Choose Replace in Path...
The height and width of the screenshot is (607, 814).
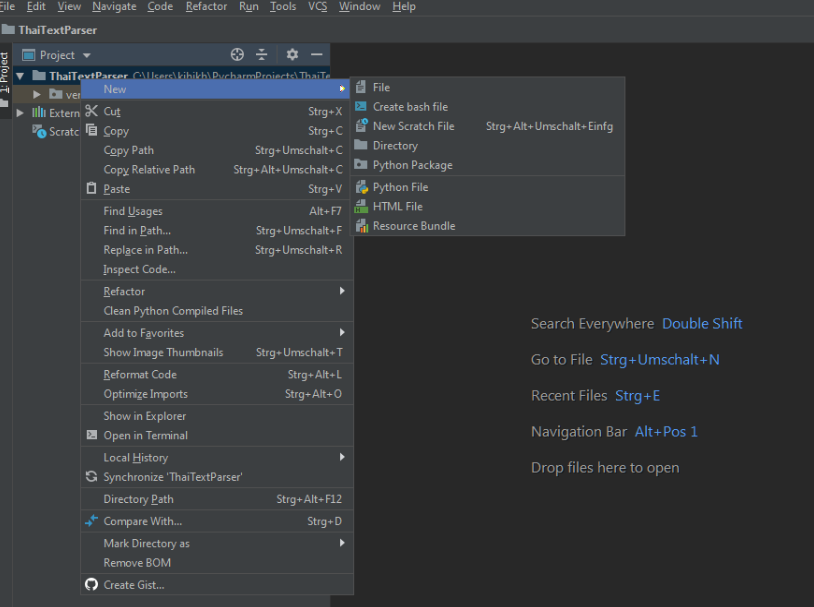tap(217, 250)
